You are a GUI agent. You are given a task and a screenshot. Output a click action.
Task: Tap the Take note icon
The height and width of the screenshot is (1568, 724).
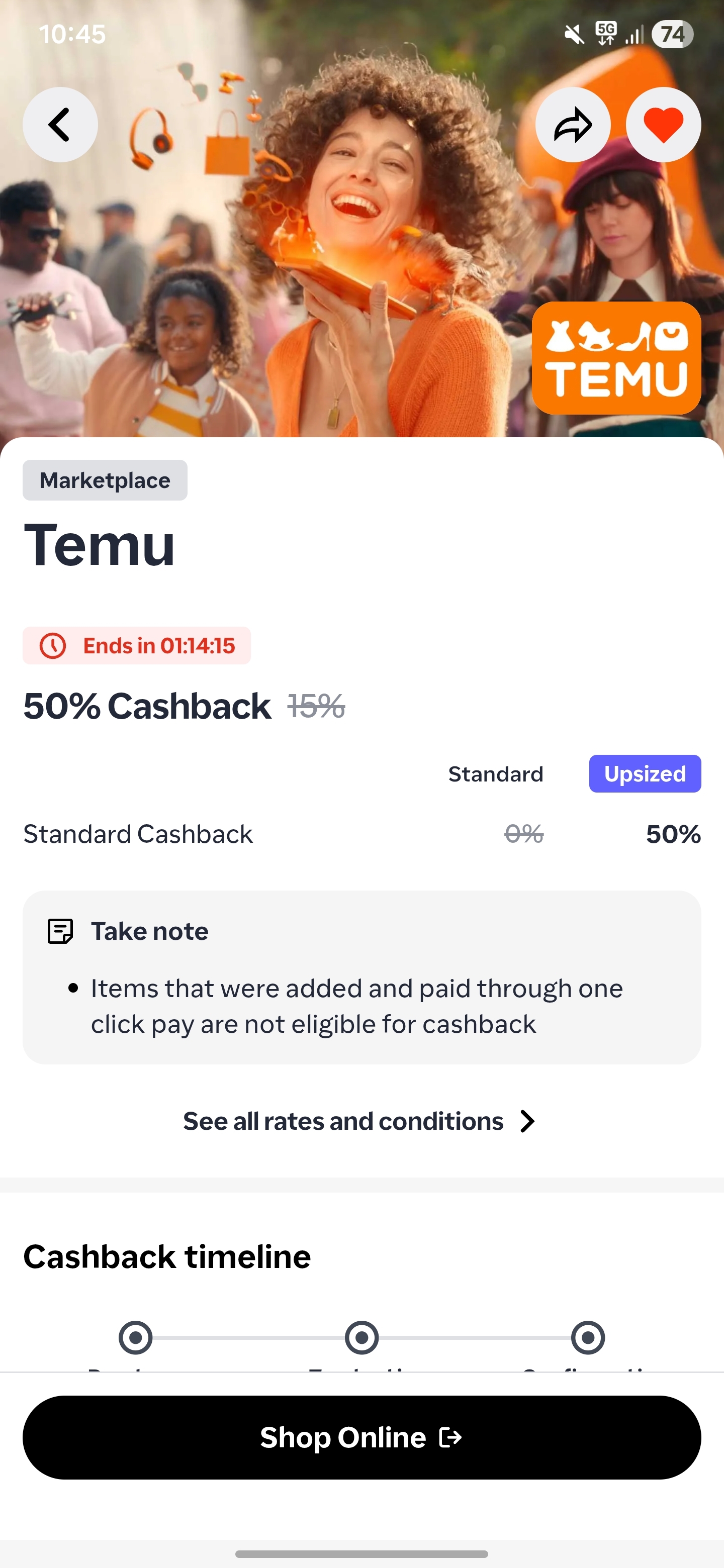60,931
